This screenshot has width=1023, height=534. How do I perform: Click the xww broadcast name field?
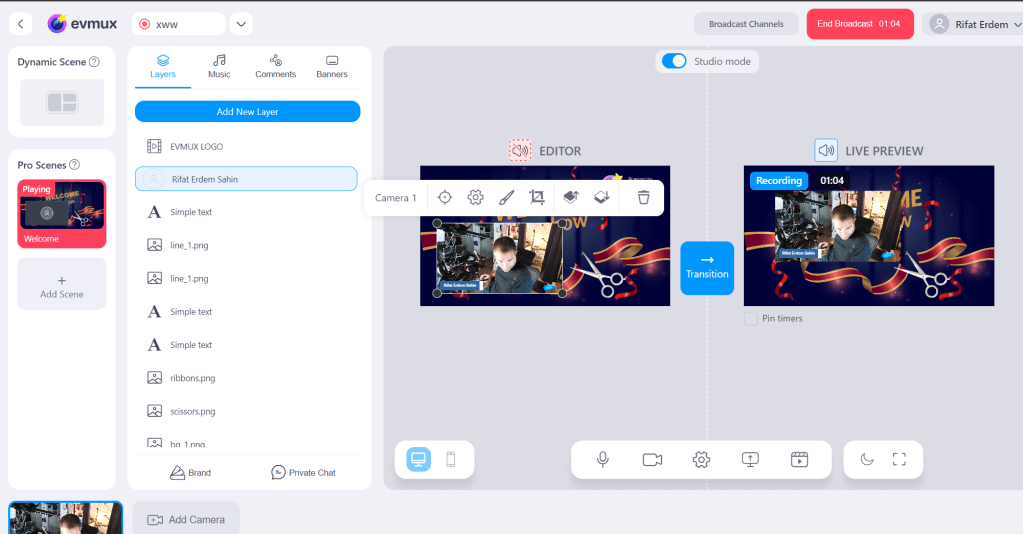179,24
